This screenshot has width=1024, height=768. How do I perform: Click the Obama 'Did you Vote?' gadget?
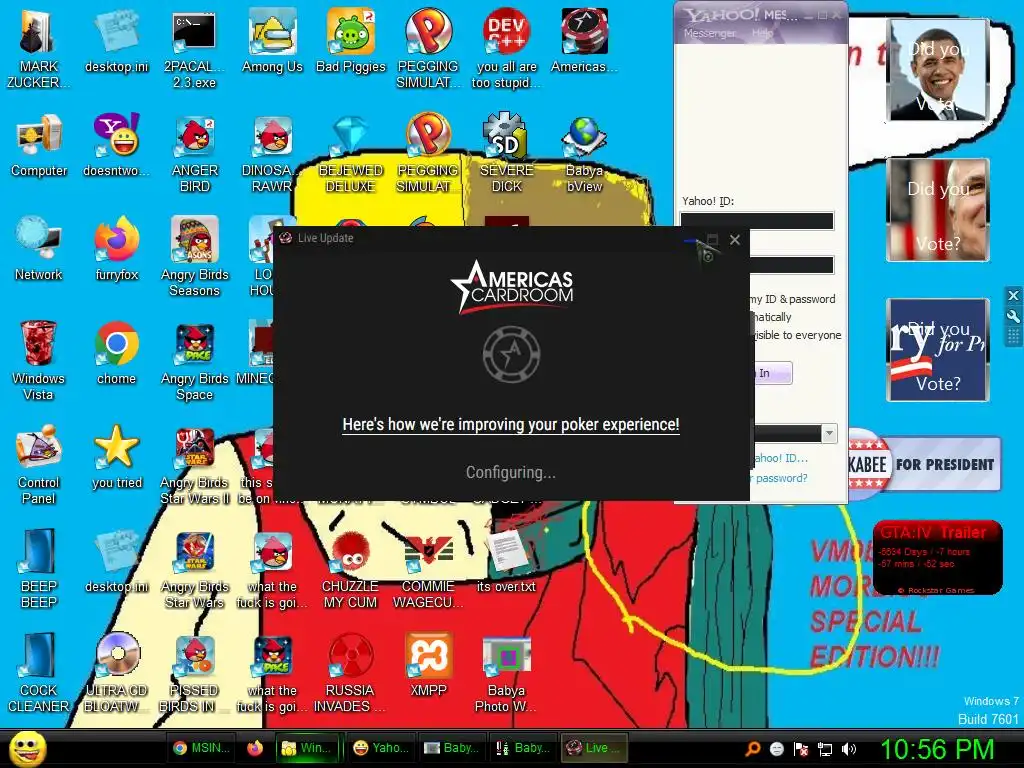coord(937,70)
